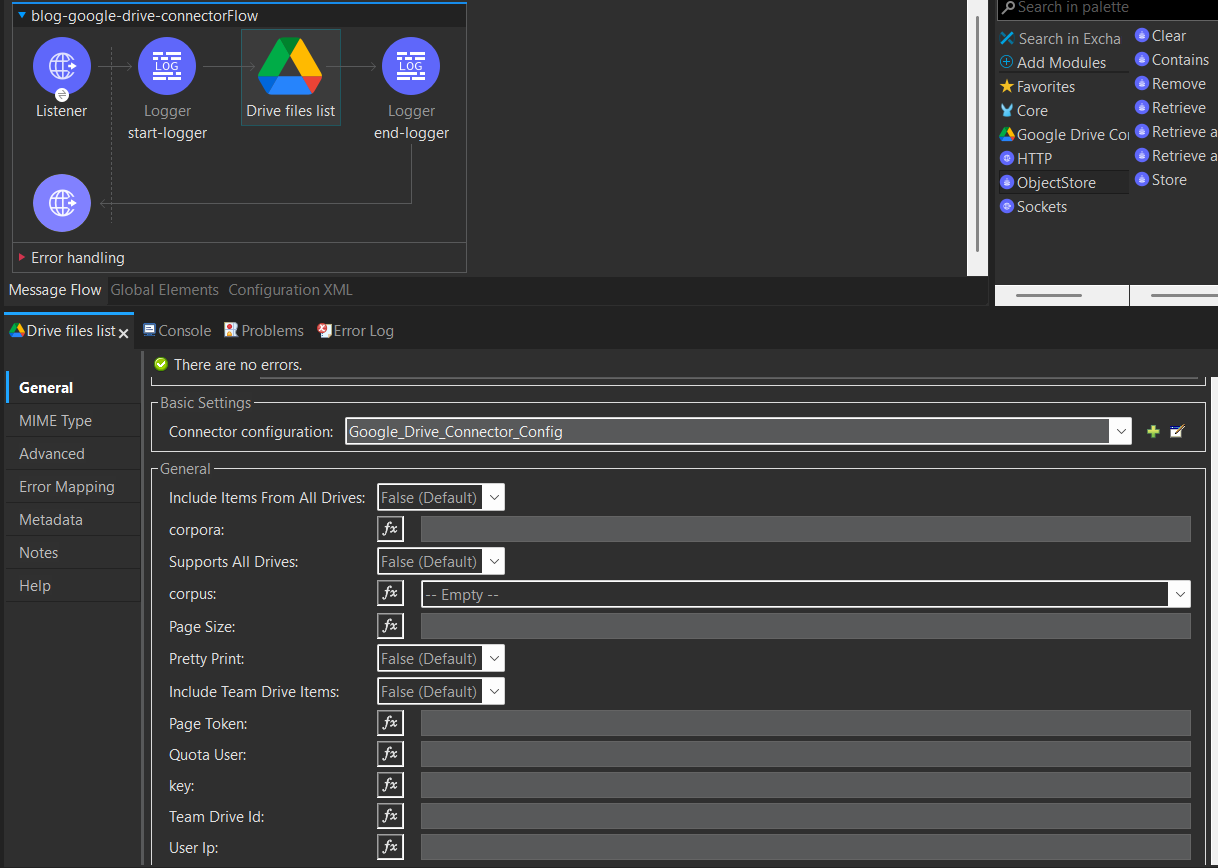Toggle fx expression mode for corpora
The image size is (1218, 868).
click(x=390, y=529)
